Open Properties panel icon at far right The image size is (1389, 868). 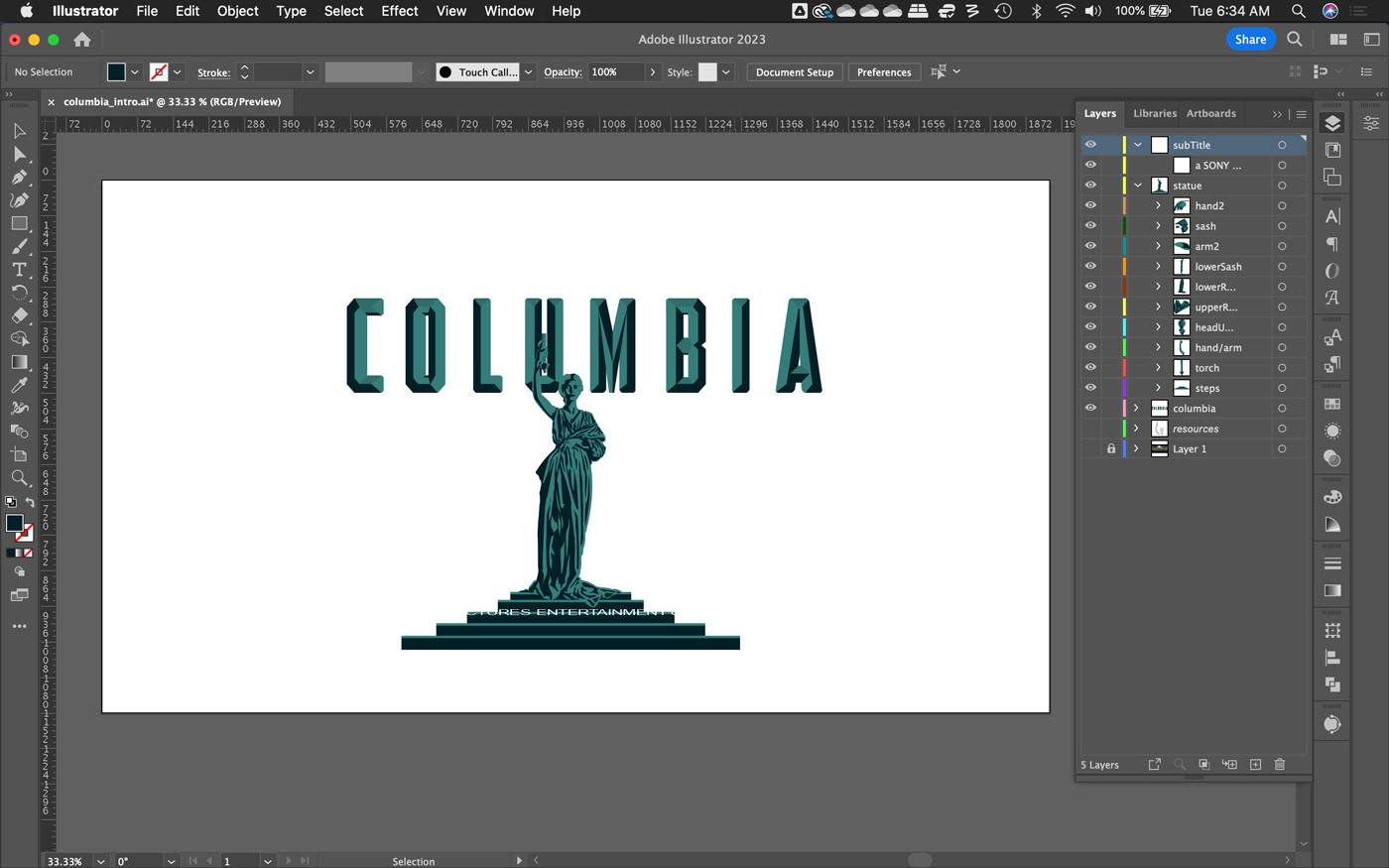(x=1370, y=123)
